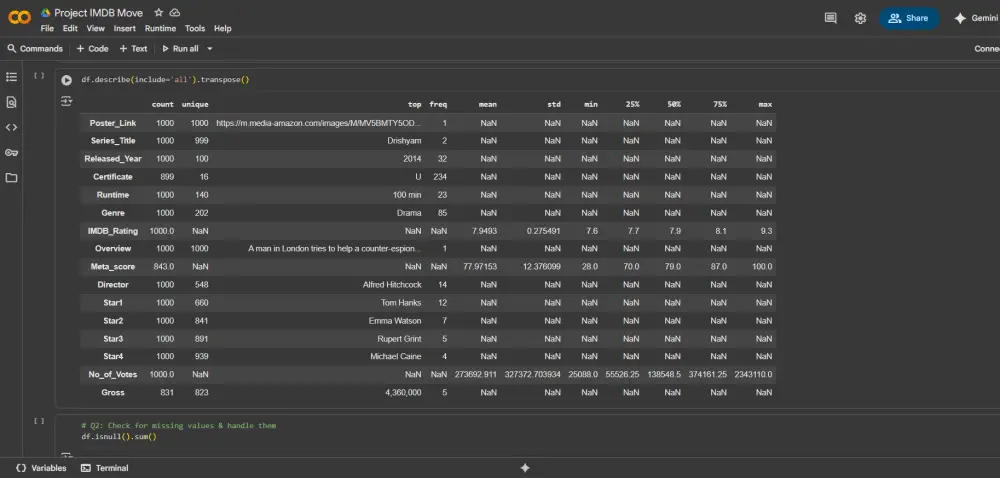Open the File menu
Viewport: 1000px width, 478px height.
[47, 28]
